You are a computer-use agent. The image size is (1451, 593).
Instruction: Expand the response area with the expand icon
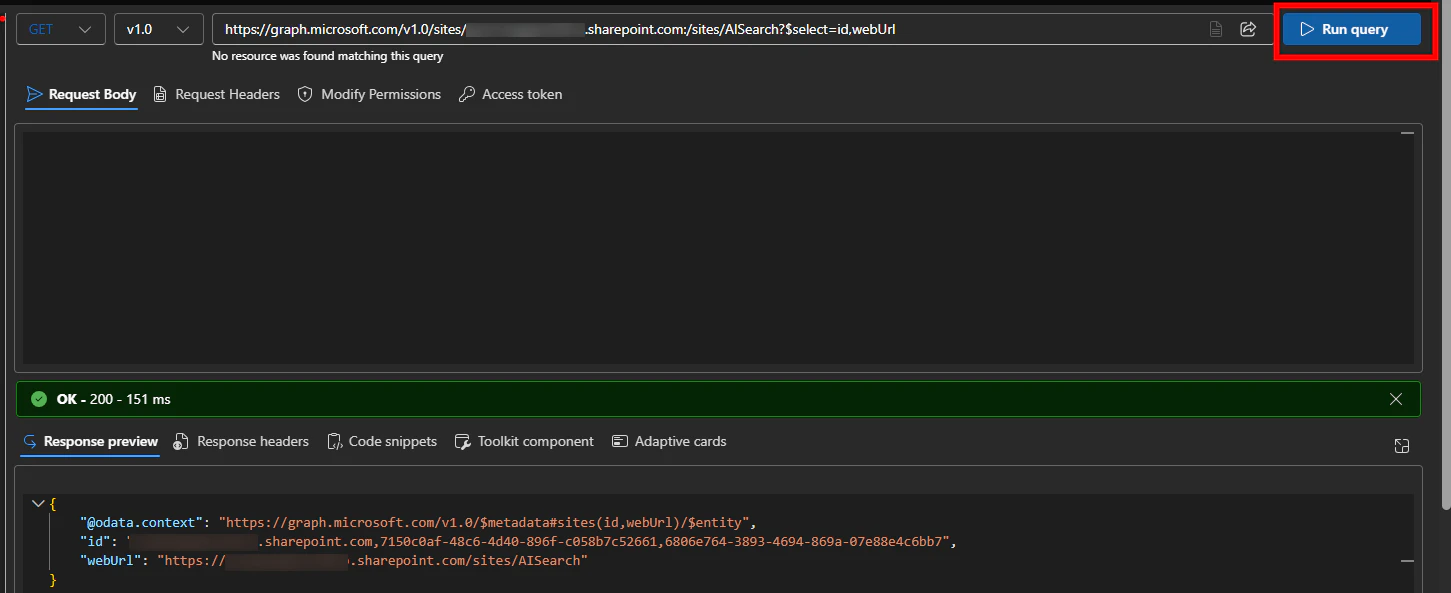click(1402, 446)
